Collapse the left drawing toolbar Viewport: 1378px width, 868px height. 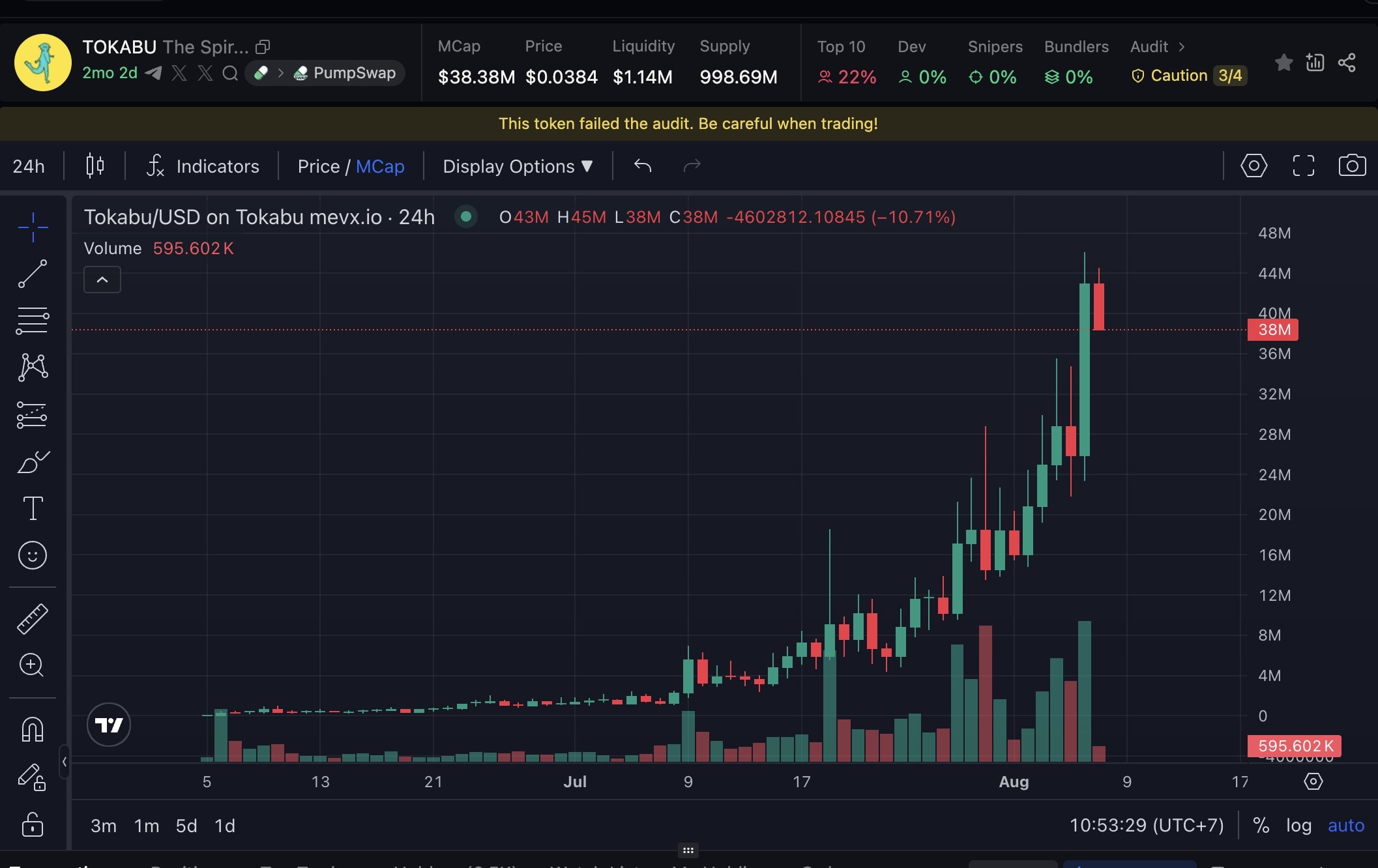[64, 761]
